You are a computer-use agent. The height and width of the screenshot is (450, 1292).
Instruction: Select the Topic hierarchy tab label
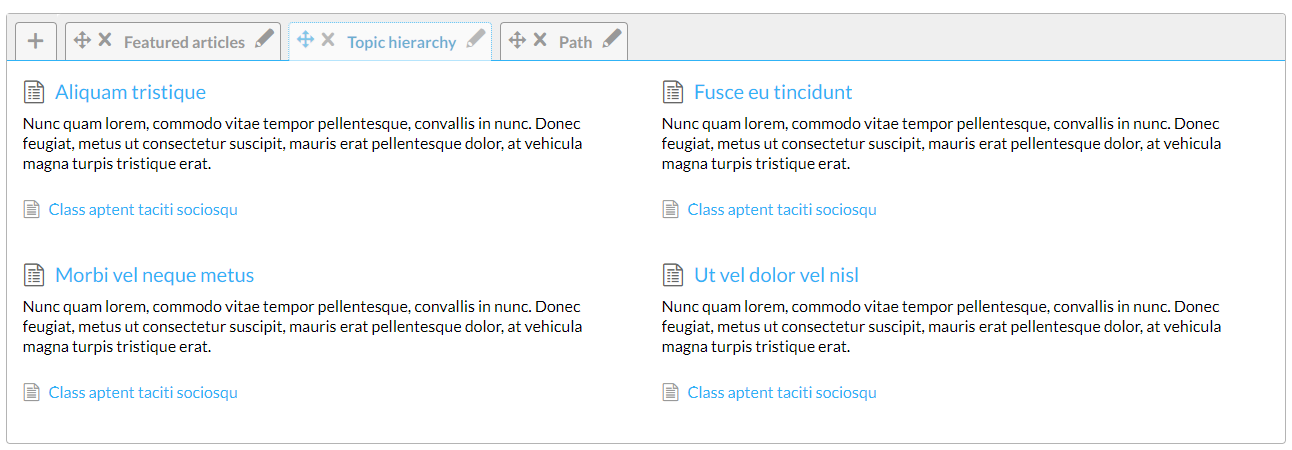(x=401, y=42)
